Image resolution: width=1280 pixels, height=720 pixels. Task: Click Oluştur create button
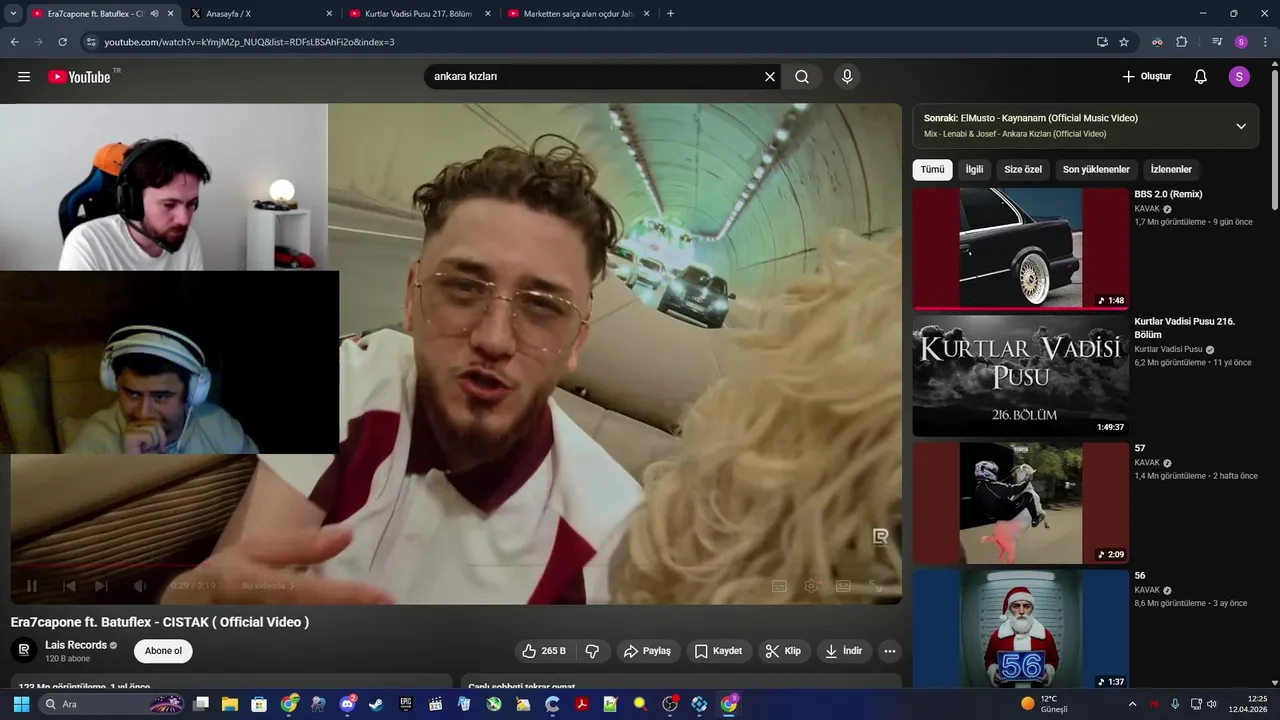tap(1146, 77)
